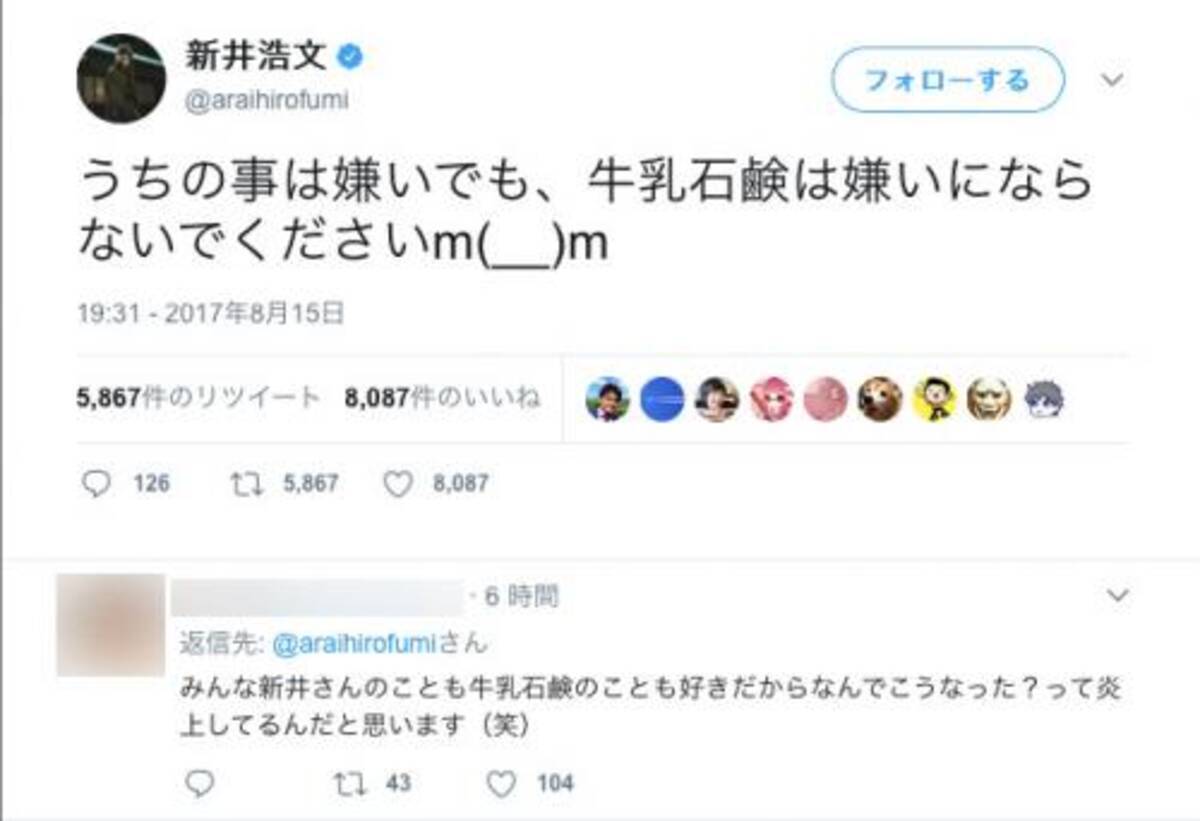Like the reply tweet with 104 likes
Viewport: 1200px width, 821px height.
[502, 783]
